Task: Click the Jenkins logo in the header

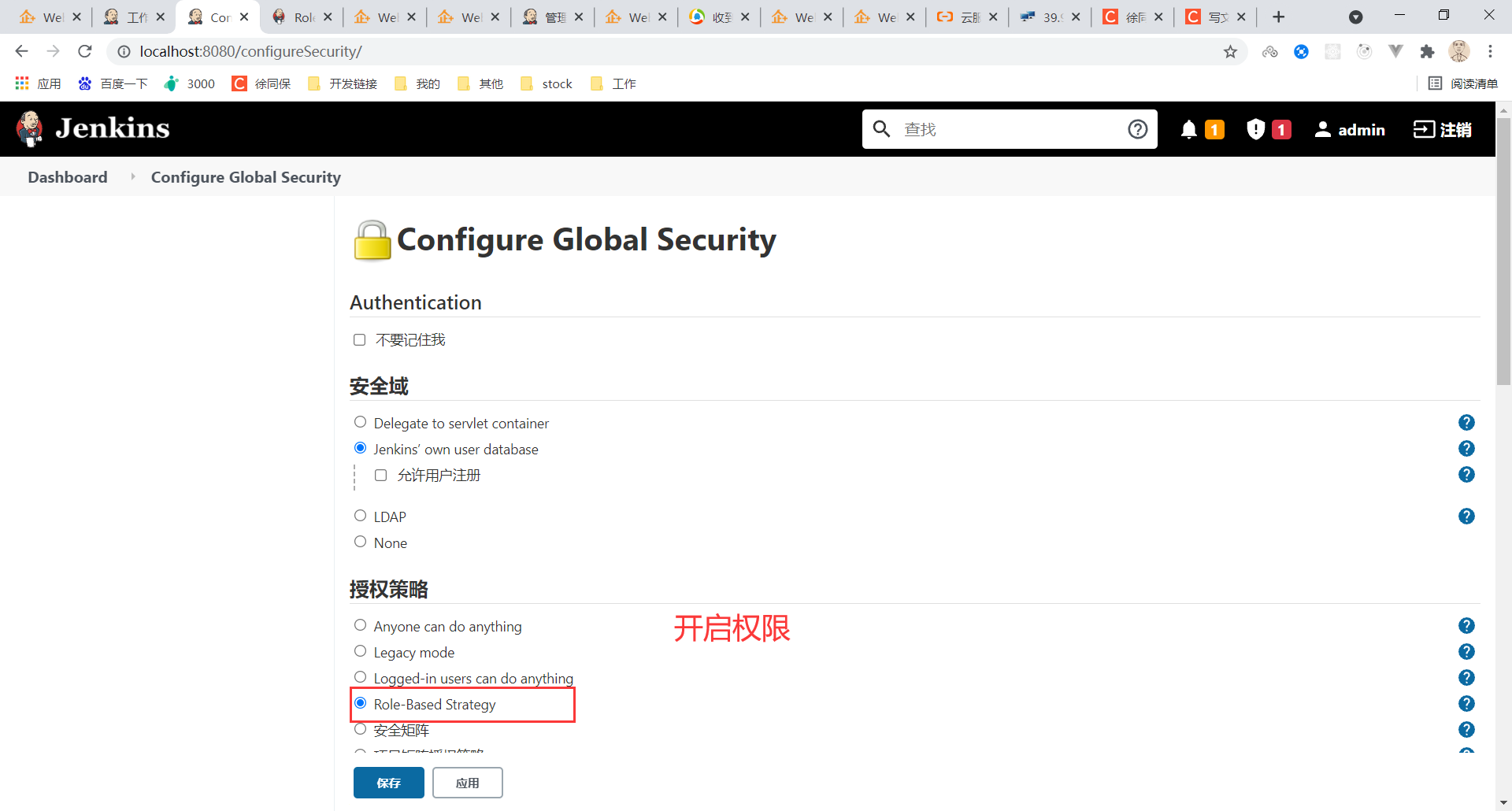Action: pos(93,128)
